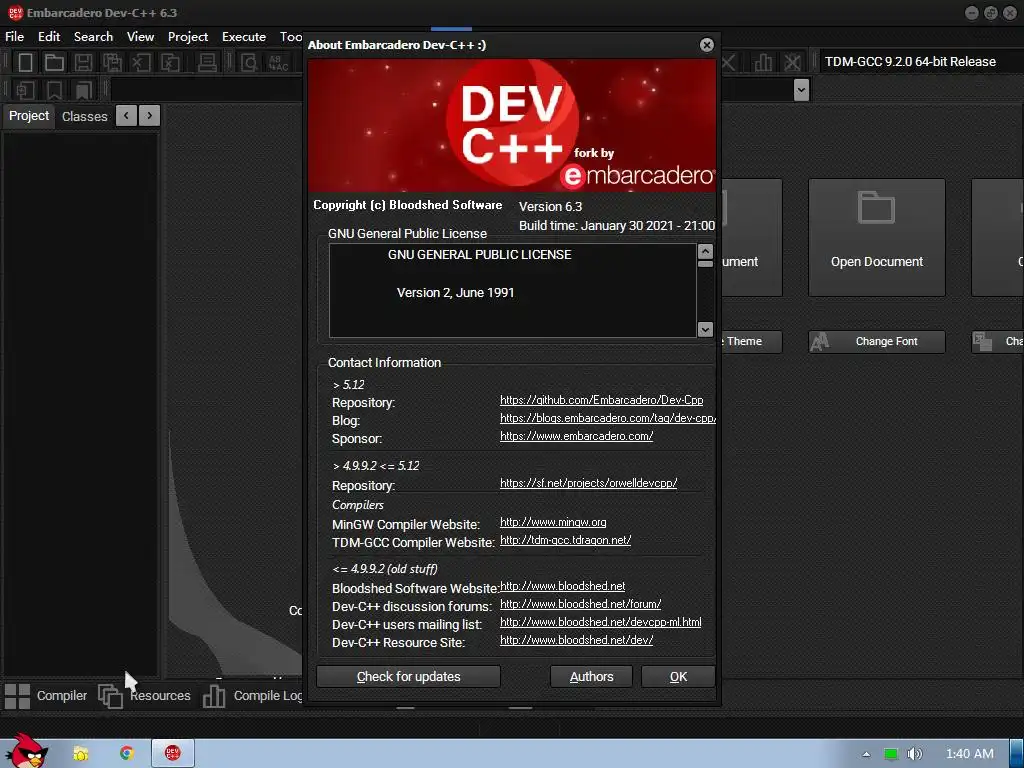Open the www.bloodshed.net website link
1024x768 pixels.
562,586
